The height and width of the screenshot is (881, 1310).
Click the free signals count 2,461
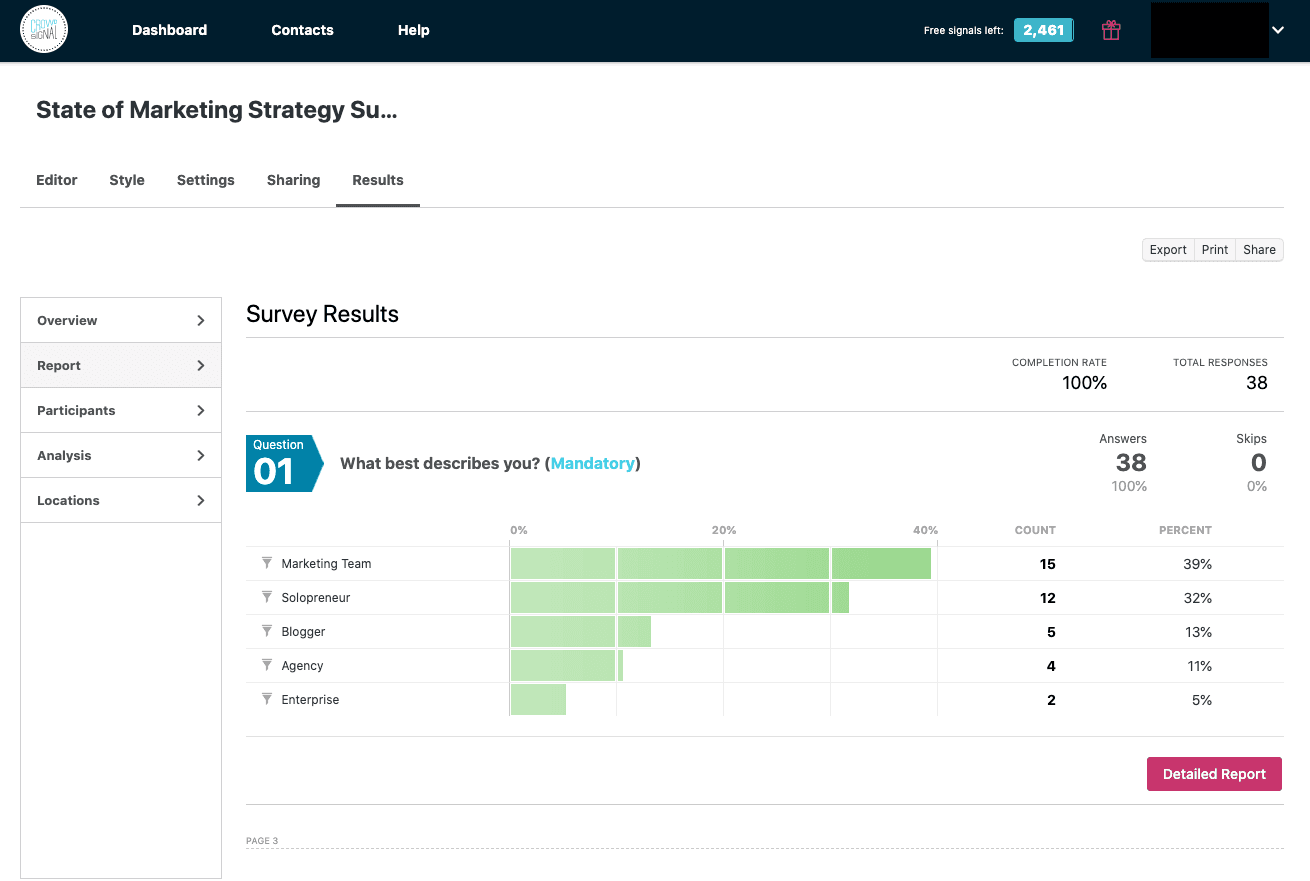click(1043, 30)
